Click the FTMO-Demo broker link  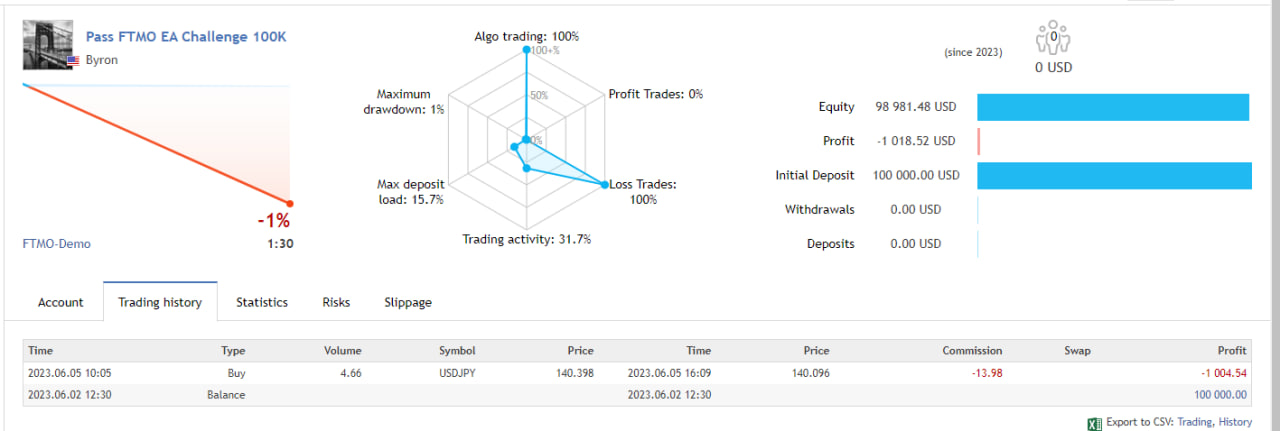point(56,243)
